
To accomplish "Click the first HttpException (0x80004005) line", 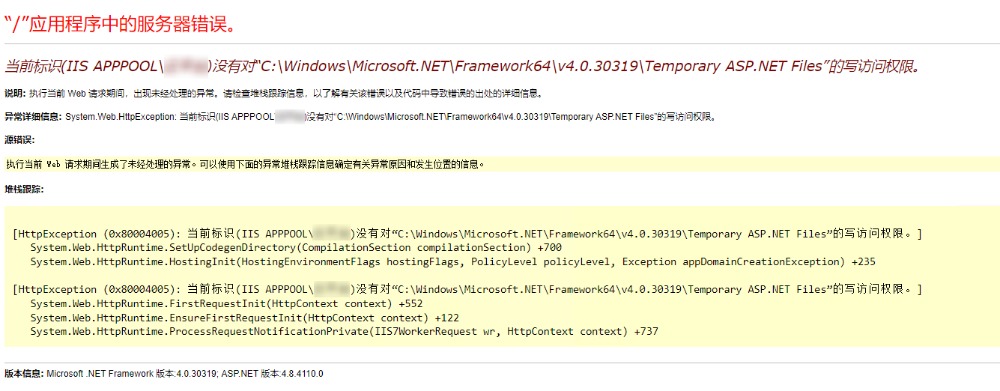I will point(467,233).
